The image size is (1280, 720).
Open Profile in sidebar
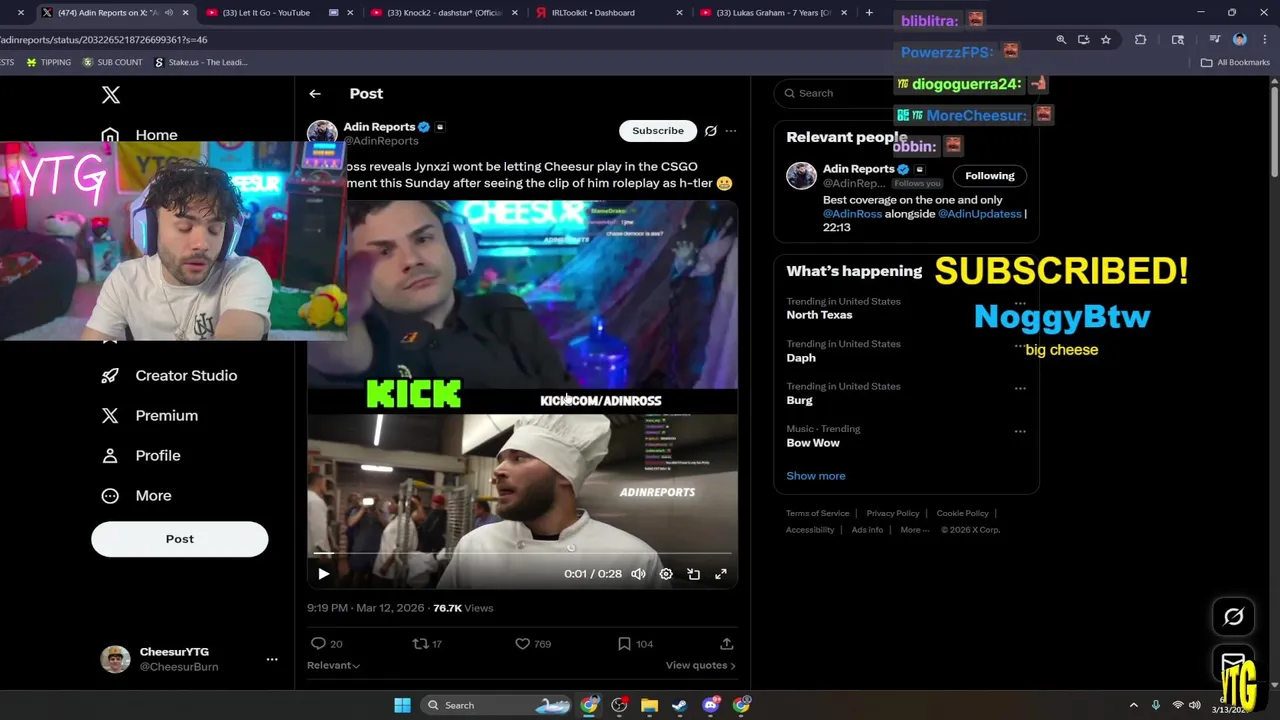(x=141, y=455)
